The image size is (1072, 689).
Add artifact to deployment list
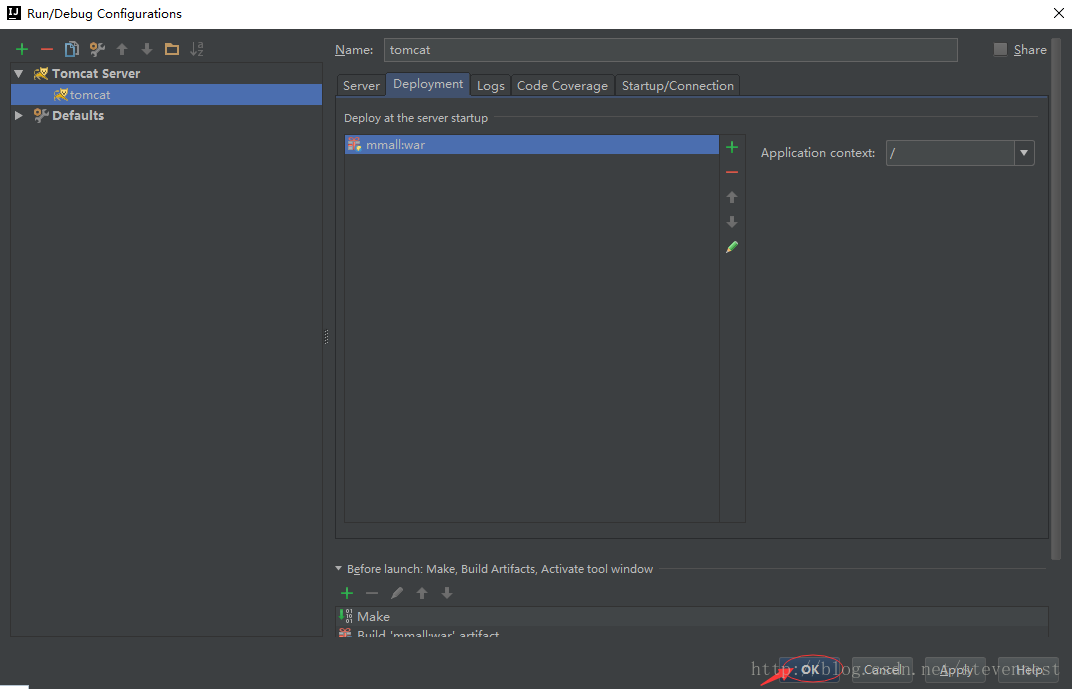(x=732, y=147)
